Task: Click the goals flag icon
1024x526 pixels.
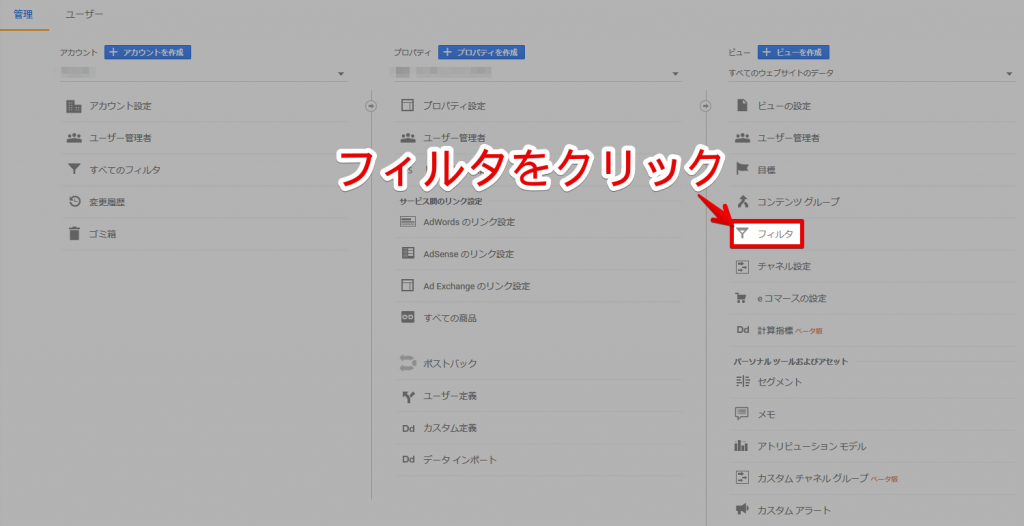Action: tap(742, 170)
